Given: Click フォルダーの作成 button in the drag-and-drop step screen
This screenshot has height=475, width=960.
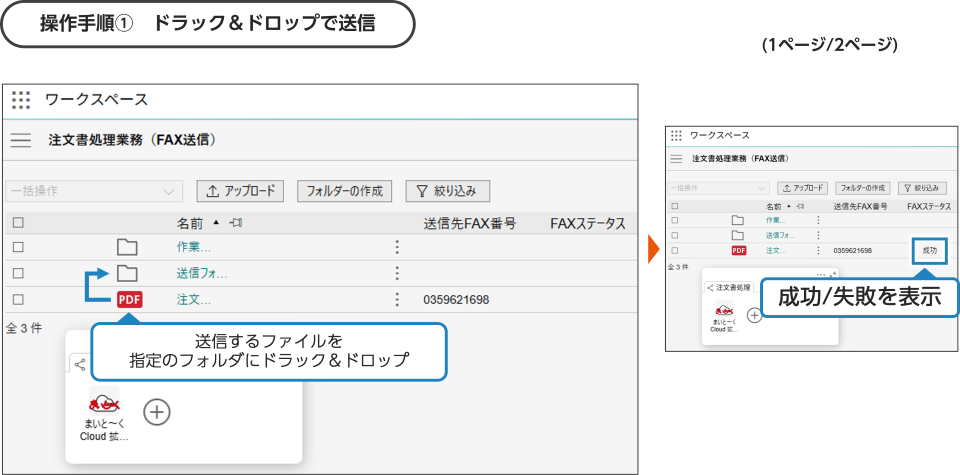Looking at the screenshot, I should [344, 191].
